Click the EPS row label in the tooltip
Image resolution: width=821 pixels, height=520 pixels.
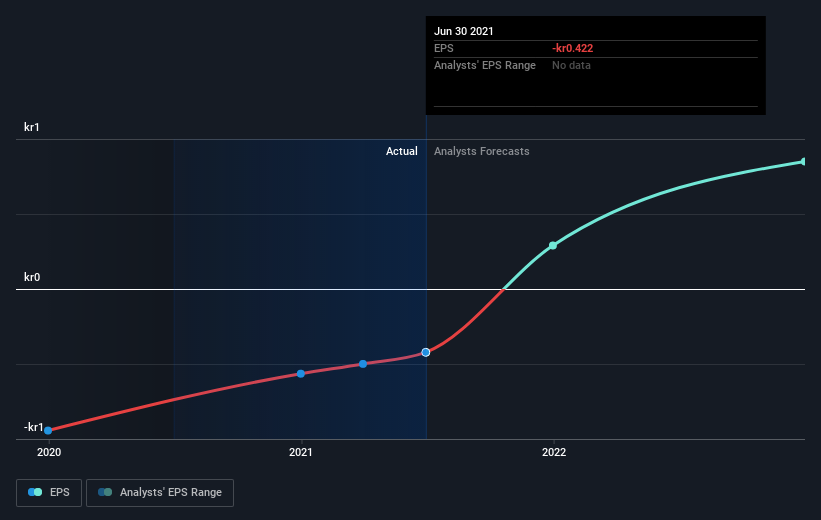point(443,48)
